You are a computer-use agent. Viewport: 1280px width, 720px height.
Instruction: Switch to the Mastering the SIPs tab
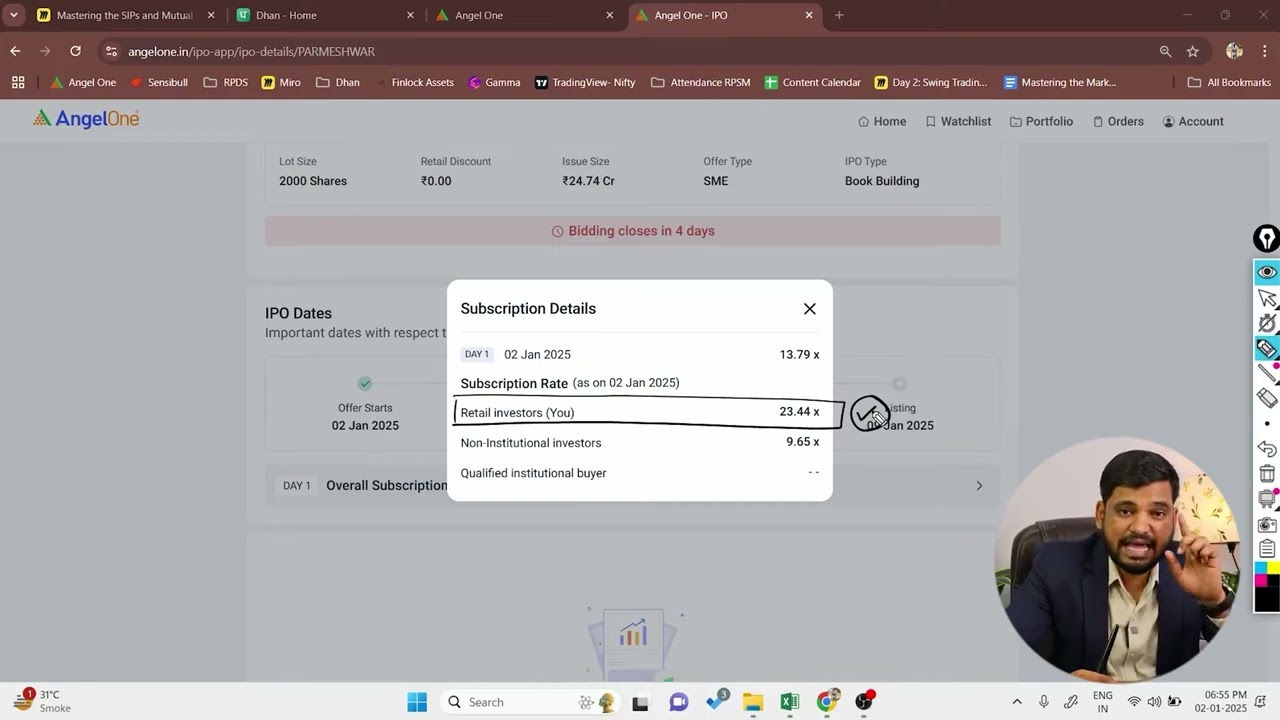coord(124,15)
